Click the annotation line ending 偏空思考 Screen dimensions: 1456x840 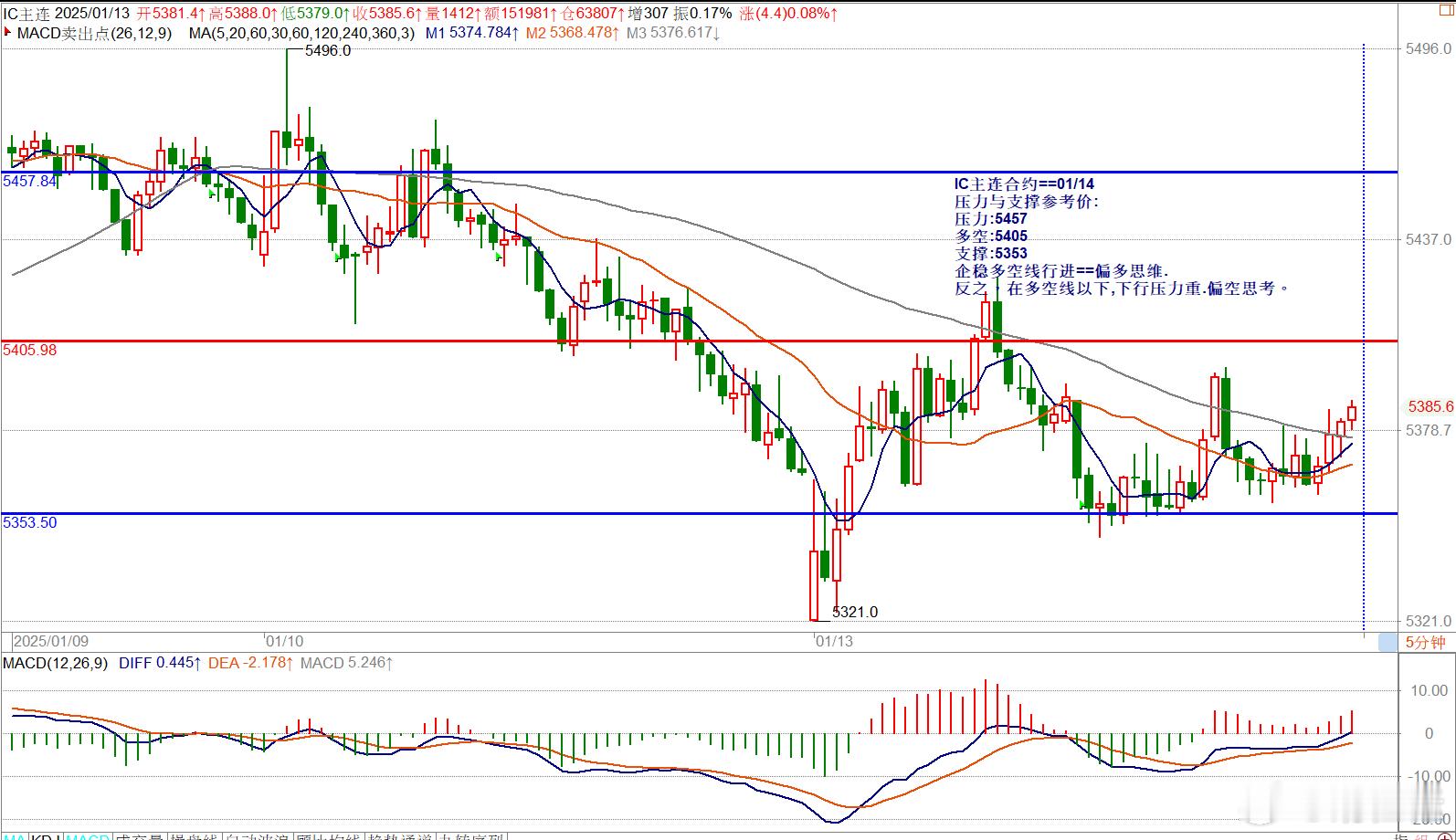pos(1123,289)
